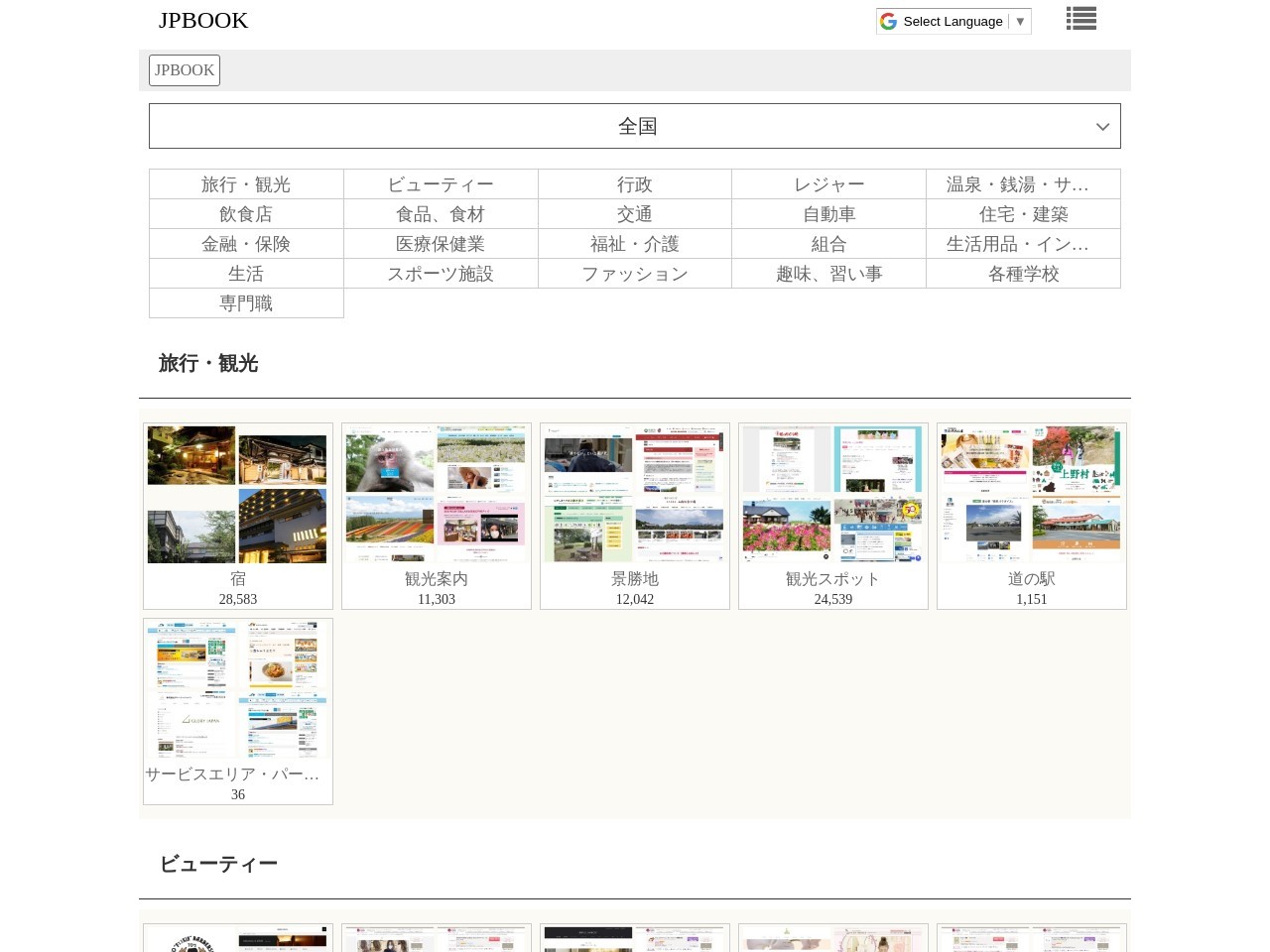Open the サービスエリア thumbnail card
Screen dimensions: 1270x952
click(x=238, y=710)
